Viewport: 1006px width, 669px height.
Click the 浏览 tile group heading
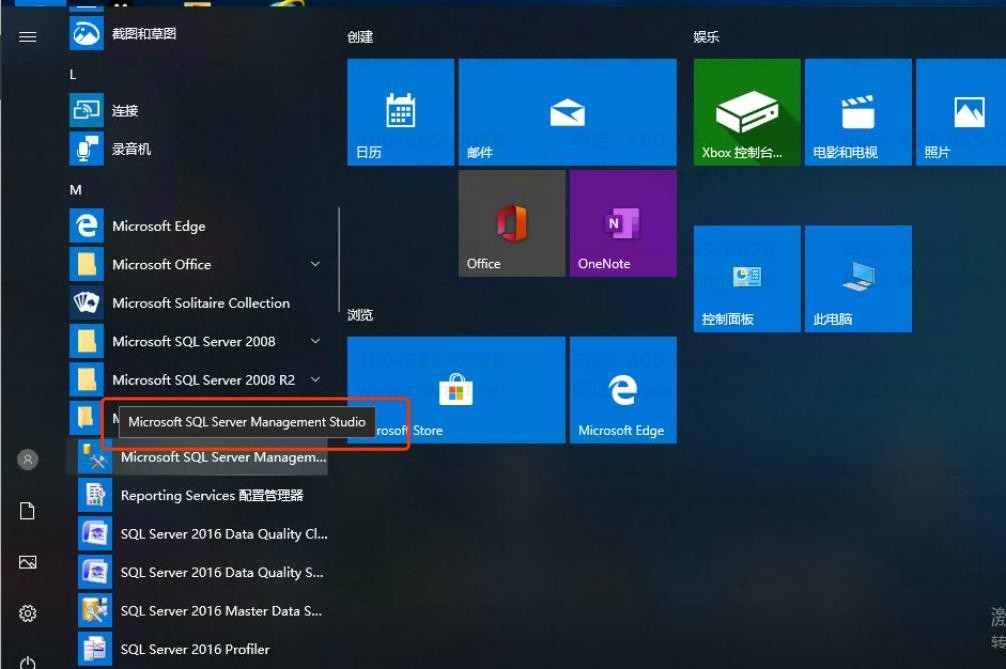click(360, 314)
